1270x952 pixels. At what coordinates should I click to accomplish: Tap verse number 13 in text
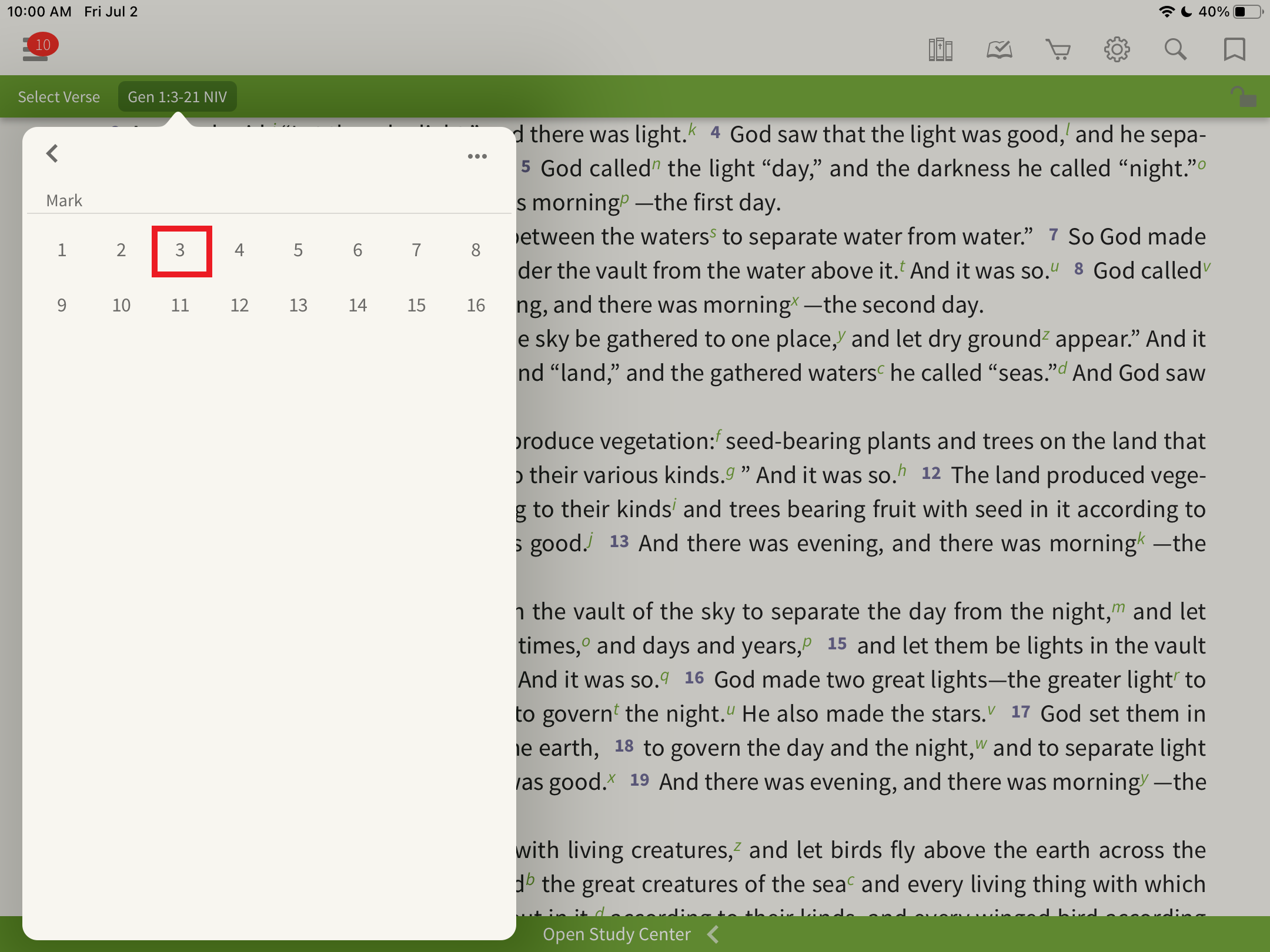[619, 541]
